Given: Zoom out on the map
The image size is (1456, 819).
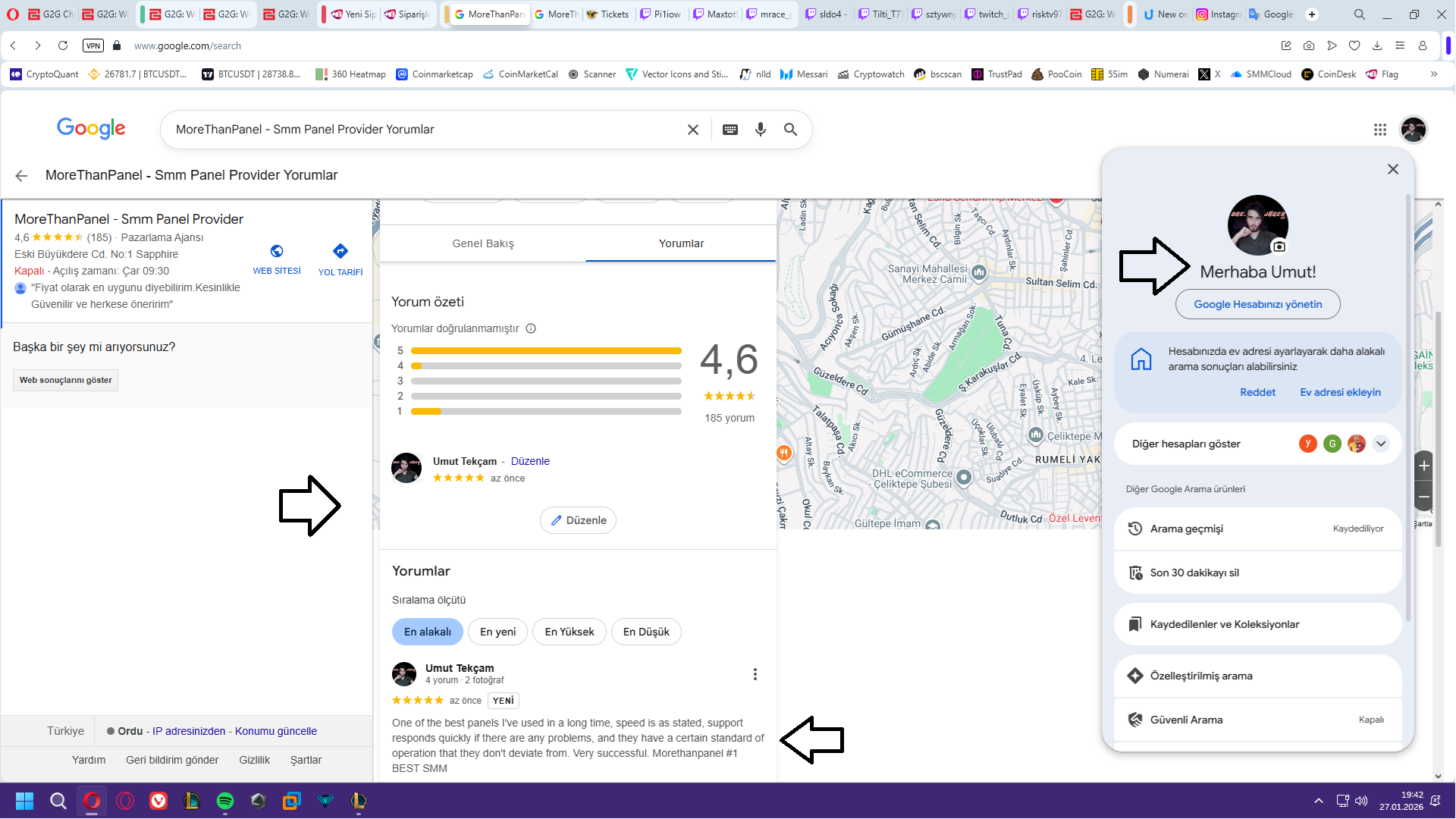Looking at the screenshot, I should (1424, 497).
